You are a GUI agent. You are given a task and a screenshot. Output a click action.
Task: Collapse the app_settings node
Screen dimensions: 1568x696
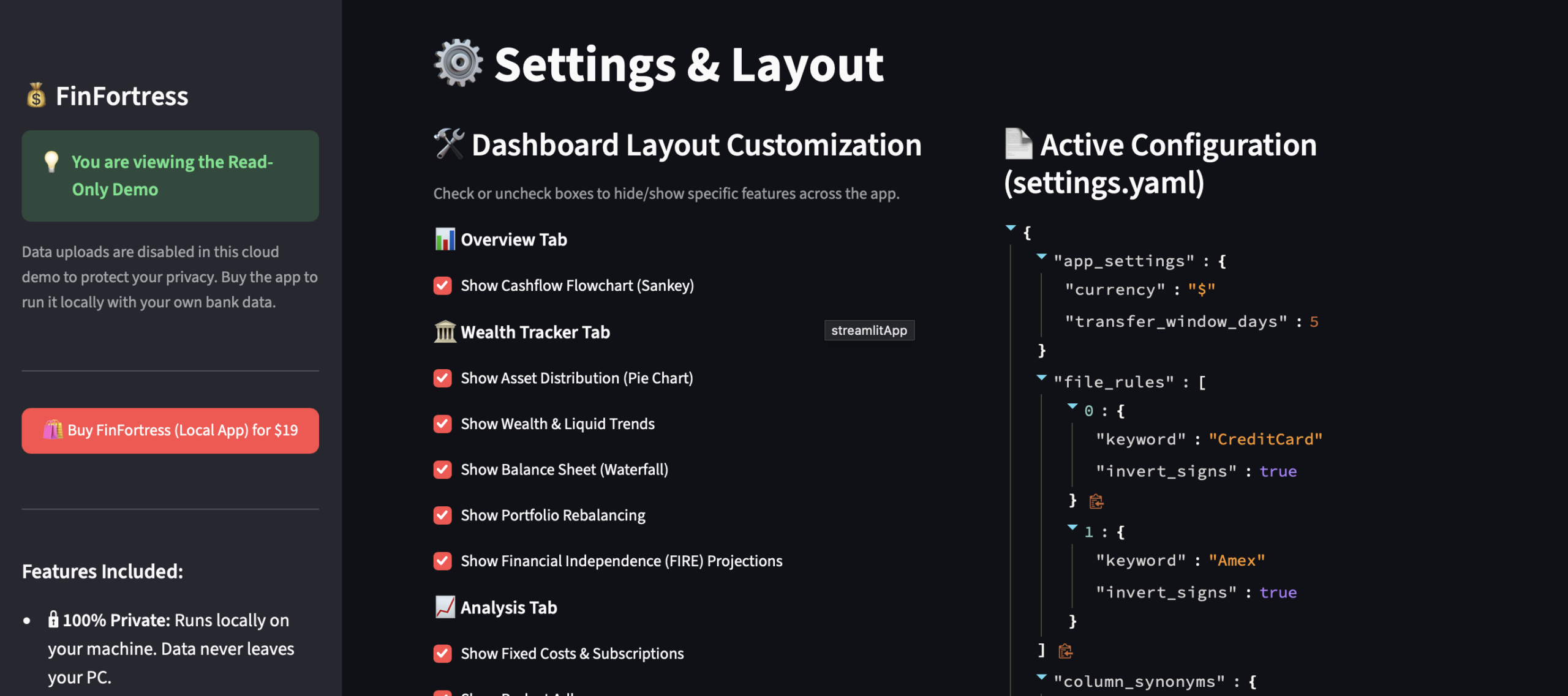[1041, 256]
